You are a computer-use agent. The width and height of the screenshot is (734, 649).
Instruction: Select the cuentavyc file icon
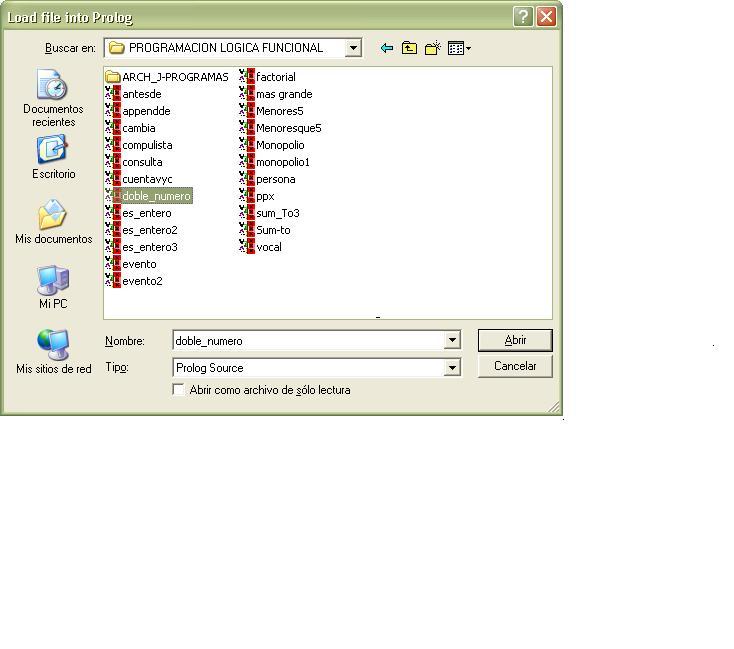113,178
